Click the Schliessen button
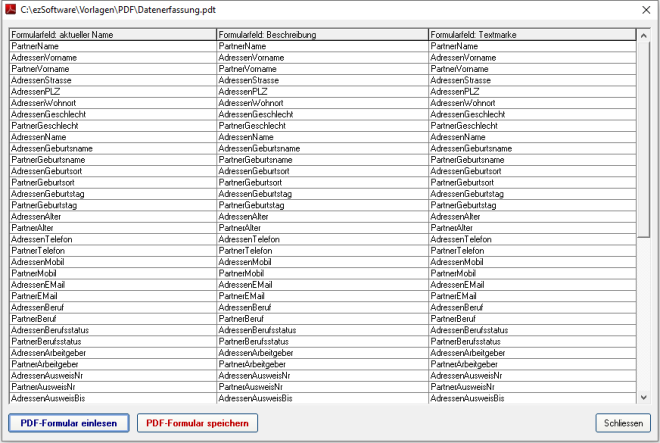Screen dimensions: 660x443 point(623,423)
